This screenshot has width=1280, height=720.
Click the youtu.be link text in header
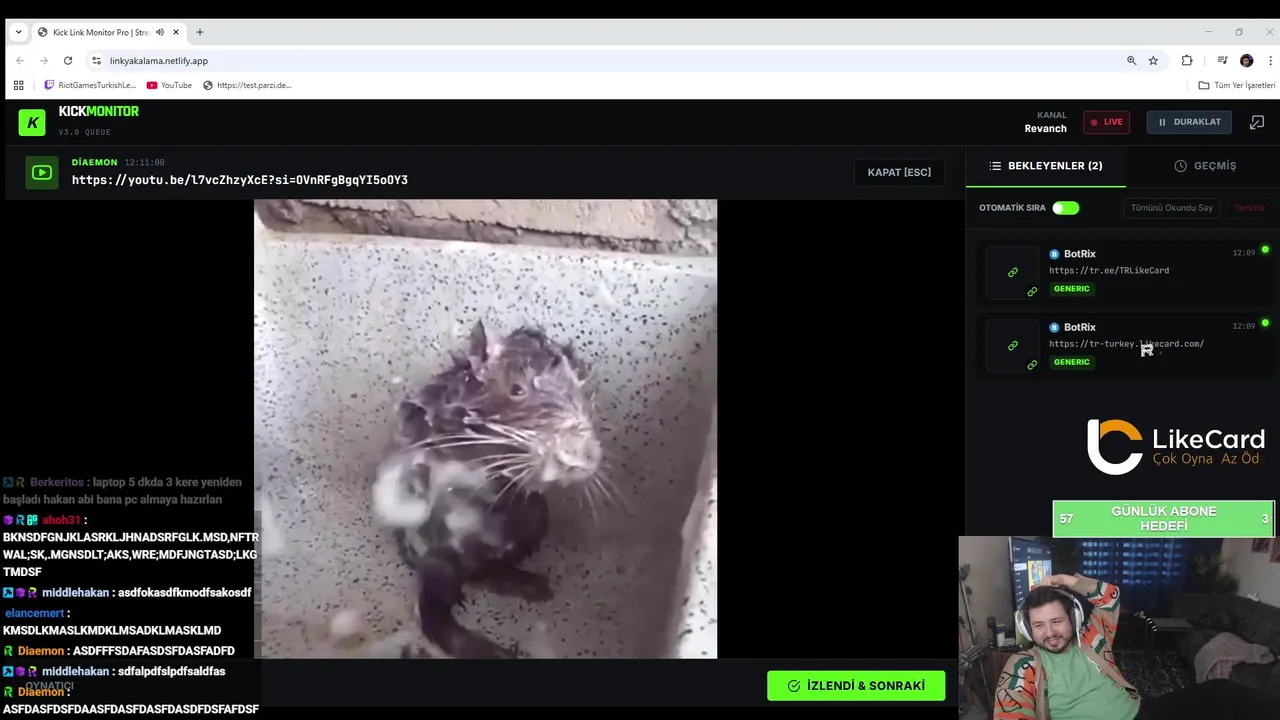coord(240,180)
